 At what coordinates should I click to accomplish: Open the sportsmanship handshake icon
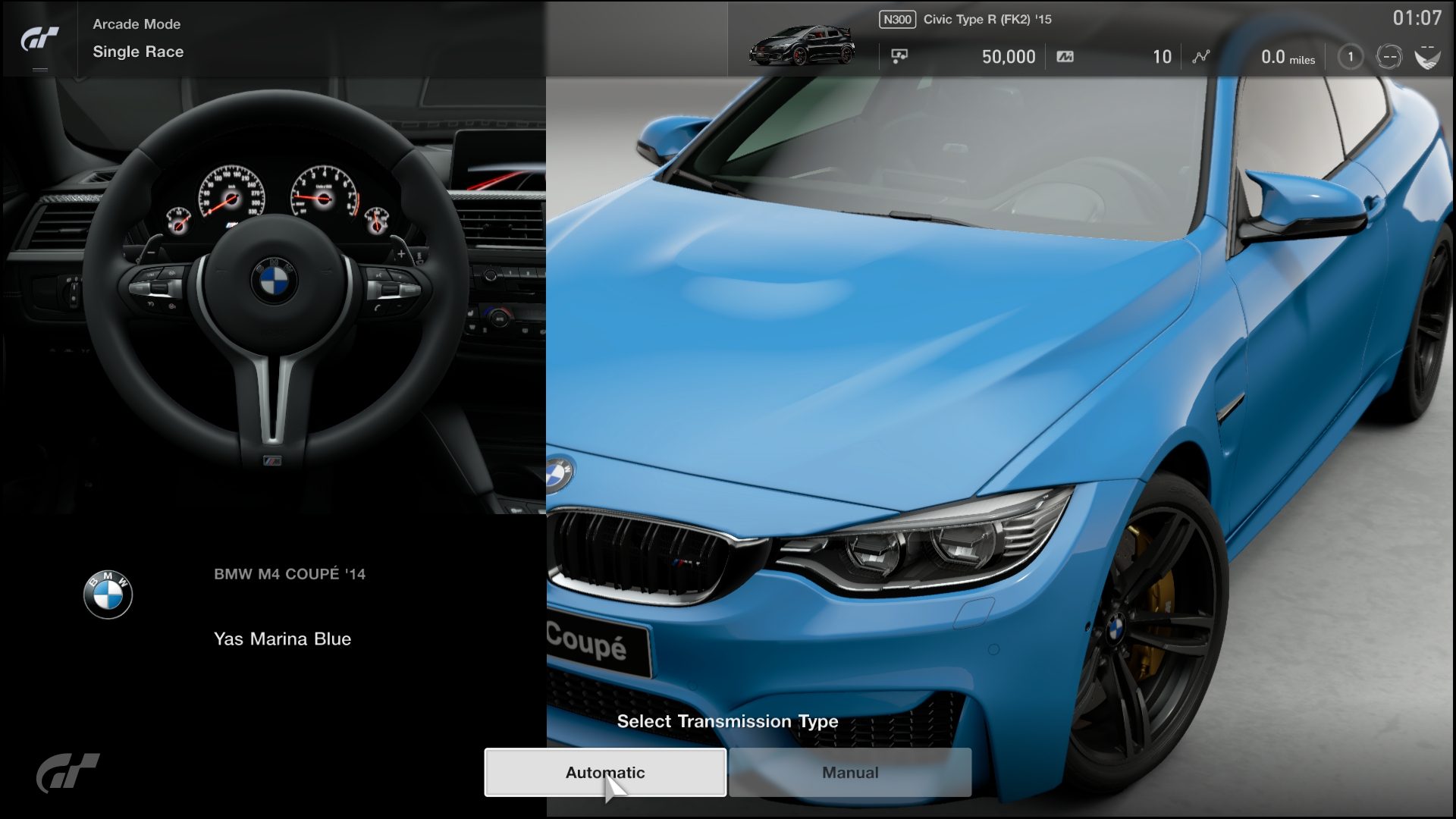[1427, 57]
